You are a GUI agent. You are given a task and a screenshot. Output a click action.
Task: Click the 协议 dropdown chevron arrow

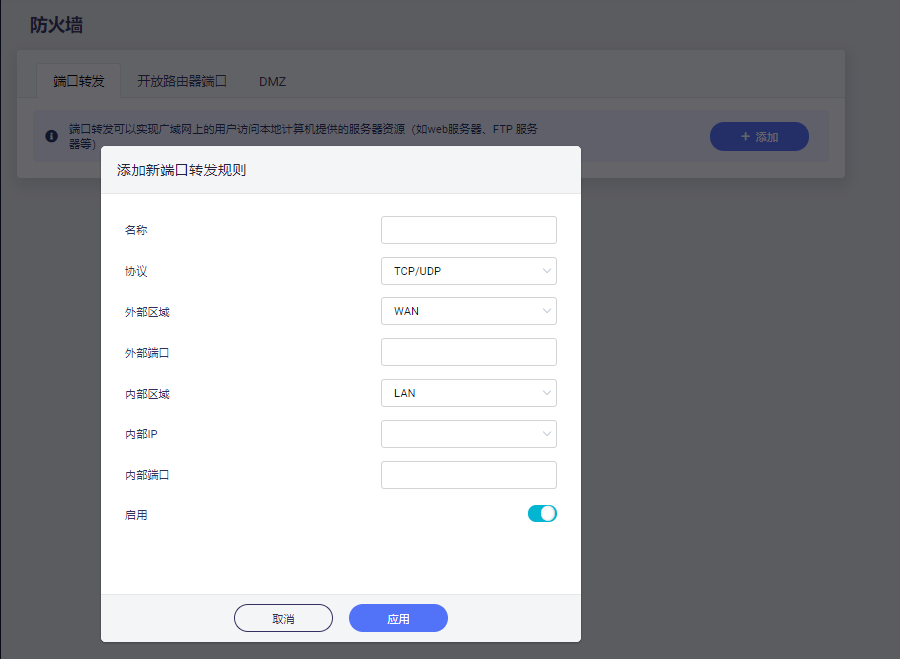(x=547, y=270)
